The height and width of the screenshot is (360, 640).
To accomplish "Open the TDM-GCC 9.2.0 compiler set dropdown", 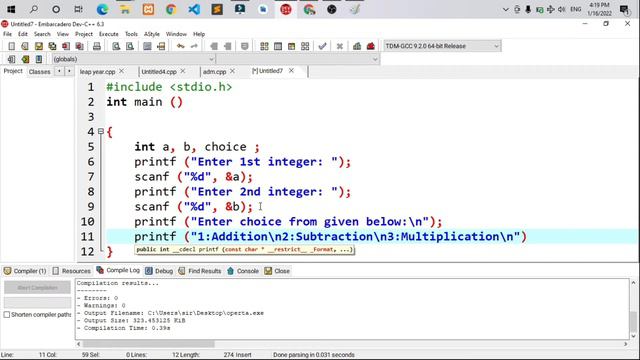I will pos(442,46).
